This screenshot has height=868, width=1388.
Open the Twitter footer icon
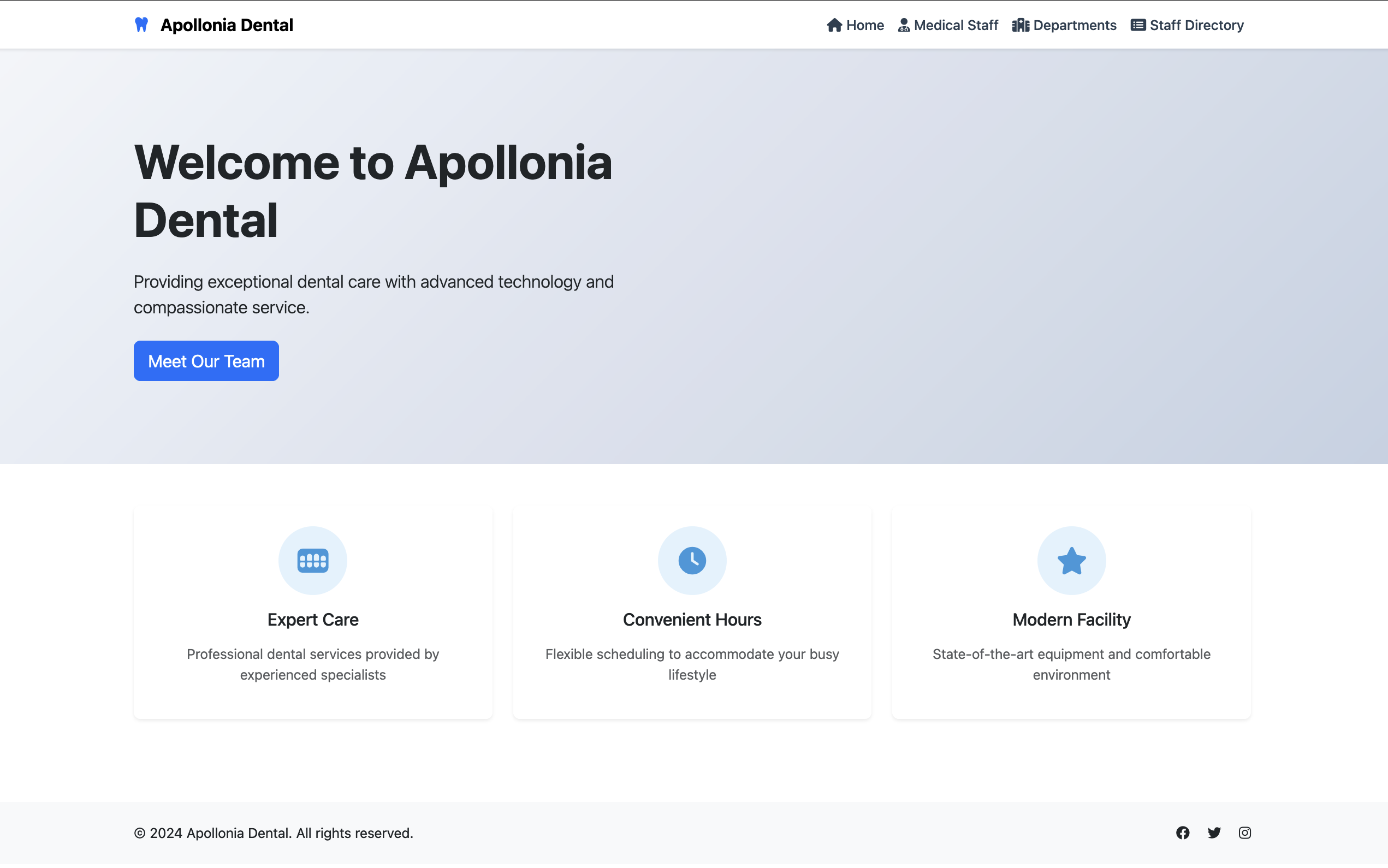[1213, 833]
